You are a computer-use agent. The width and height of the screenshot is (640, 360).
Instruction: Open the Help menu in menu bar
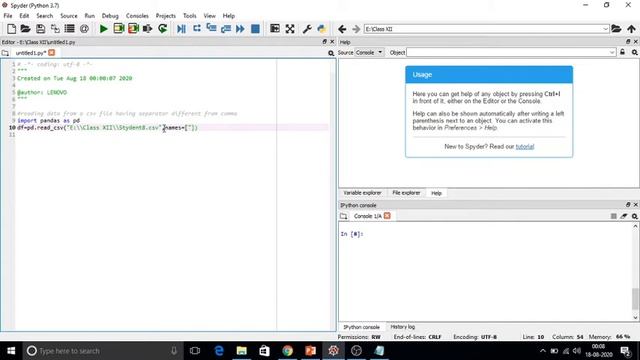229,16
